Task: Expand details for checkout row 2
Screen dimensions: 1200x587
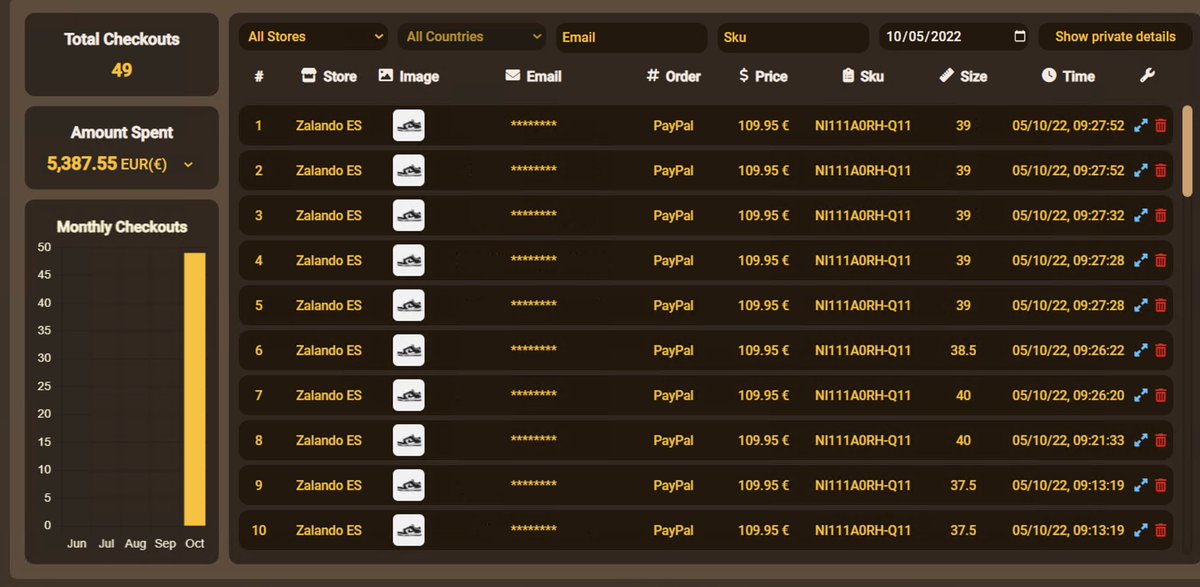Action: pyautogui.click(x=1141, y=171)
